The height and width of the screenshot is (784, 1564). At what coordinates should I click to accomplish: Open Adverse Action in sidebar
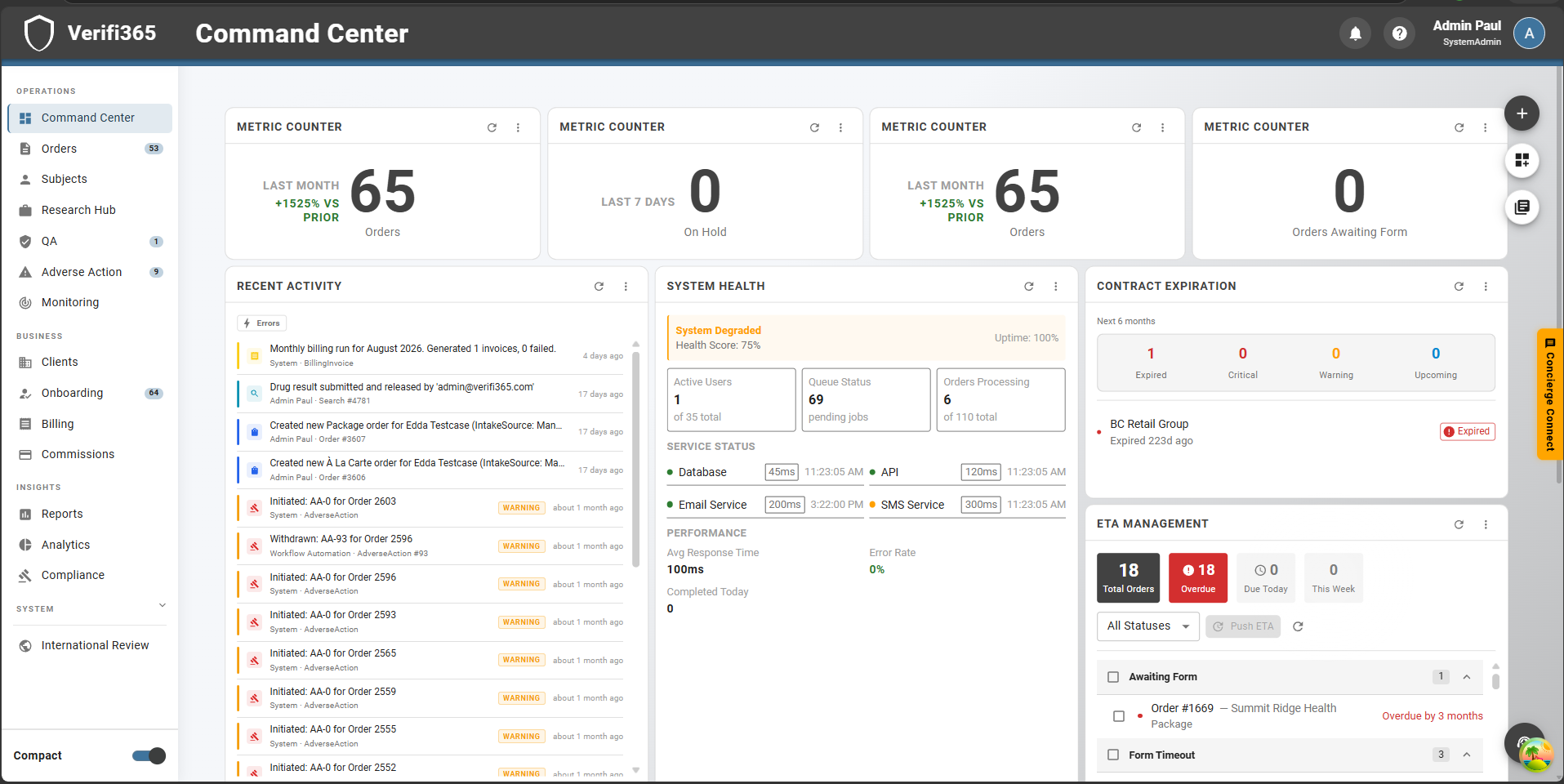tap(90, 272)
